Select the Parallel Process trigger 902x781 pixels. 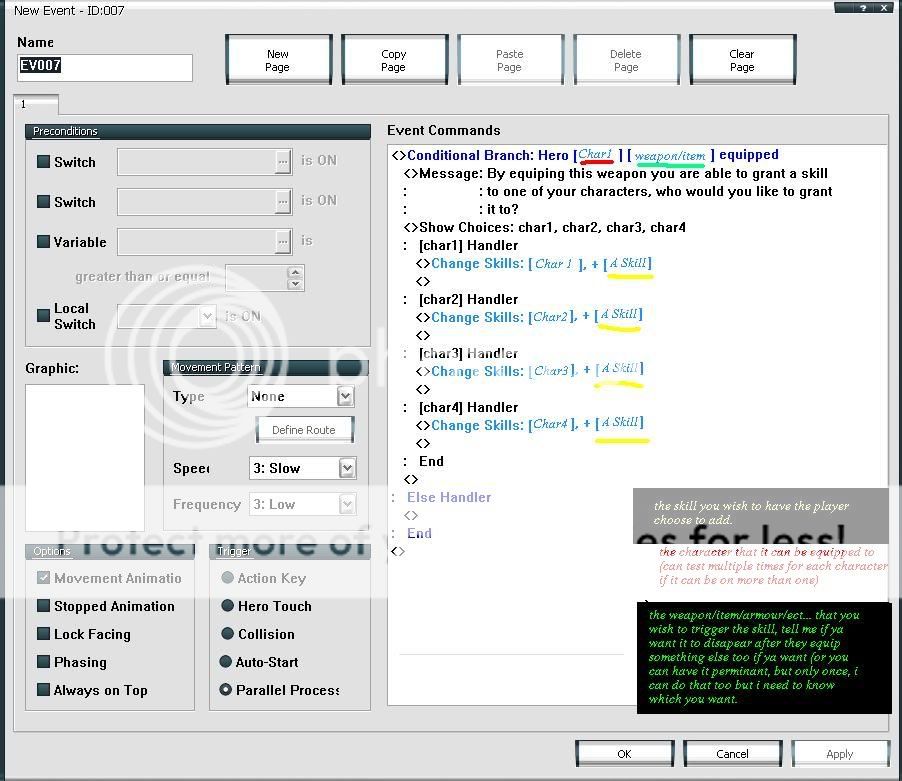click(227, 690)
